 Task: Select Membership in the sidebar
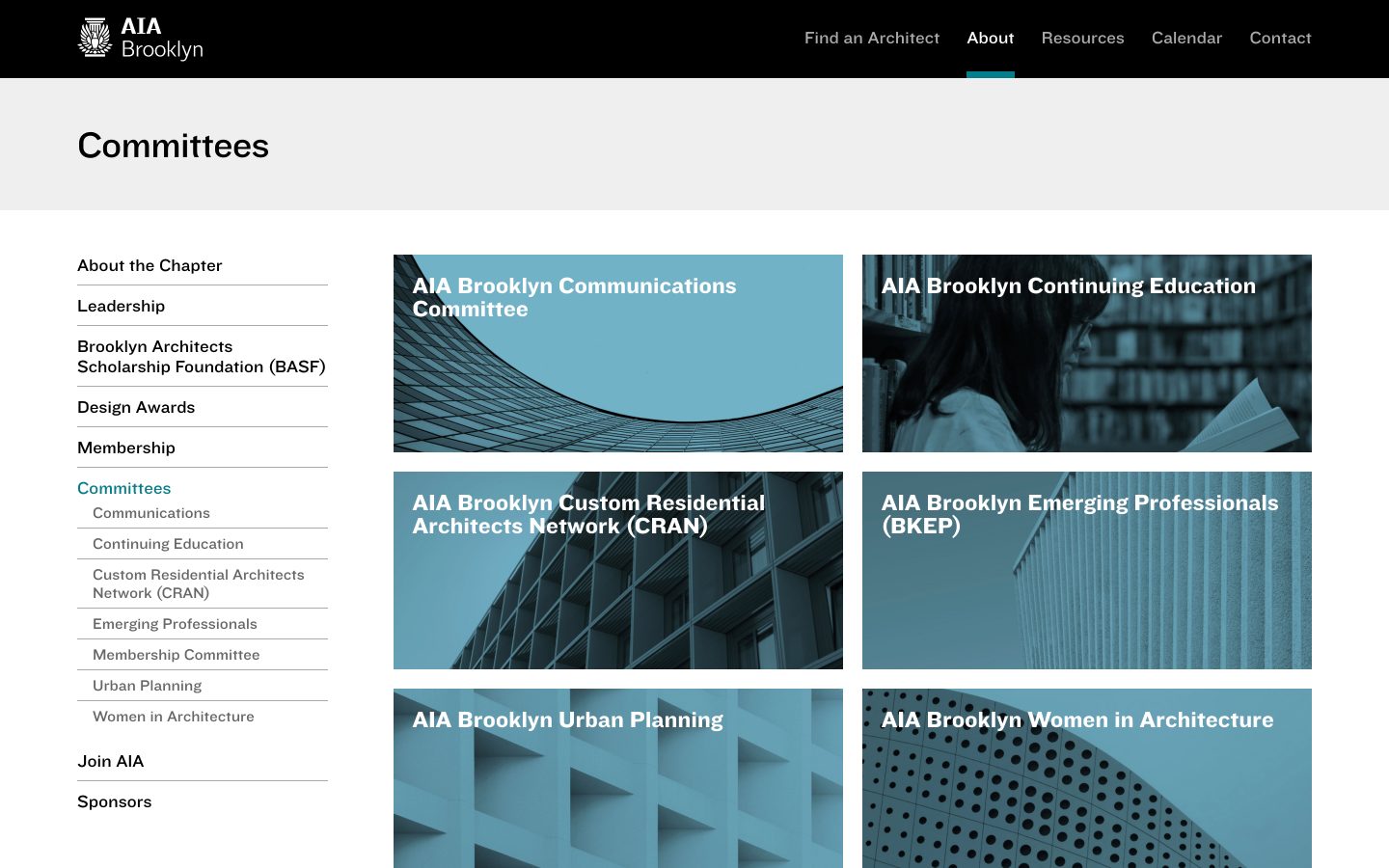[126, 448]
